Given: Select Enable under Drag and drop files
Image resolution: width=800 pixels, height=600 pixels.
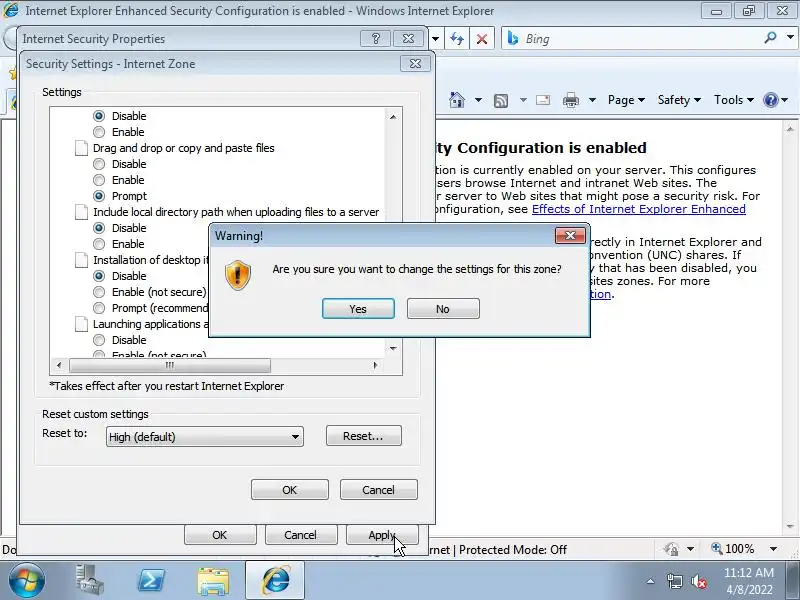Looking at the screenshot, I should (x=99, y=180).
